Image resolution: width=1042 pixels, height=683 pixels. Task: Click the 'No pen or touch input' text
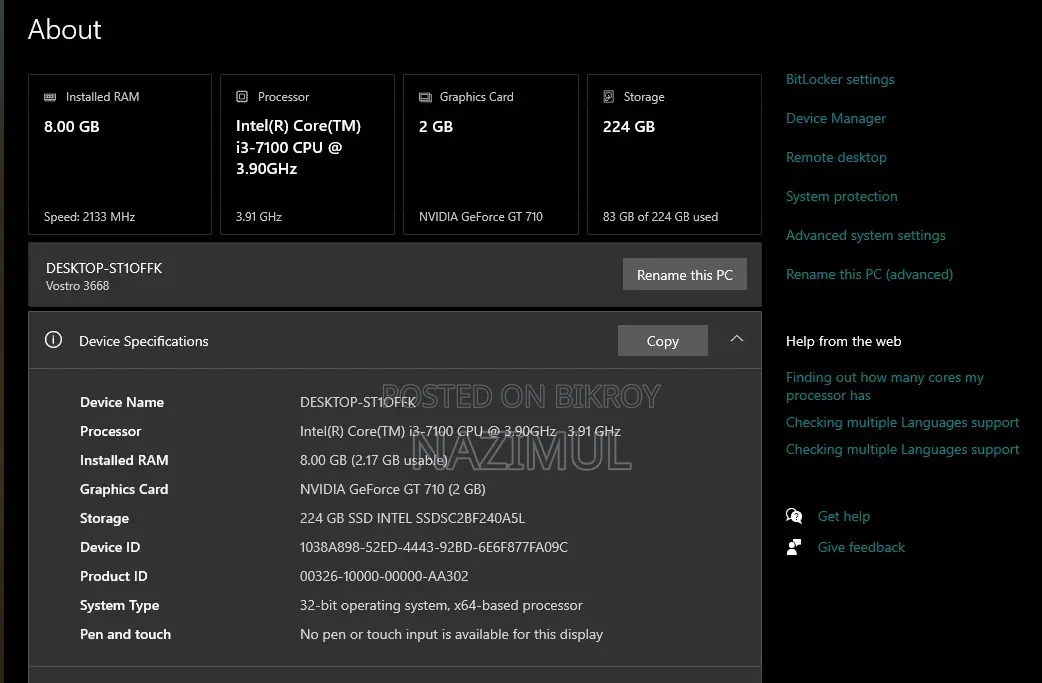point(451,634)
